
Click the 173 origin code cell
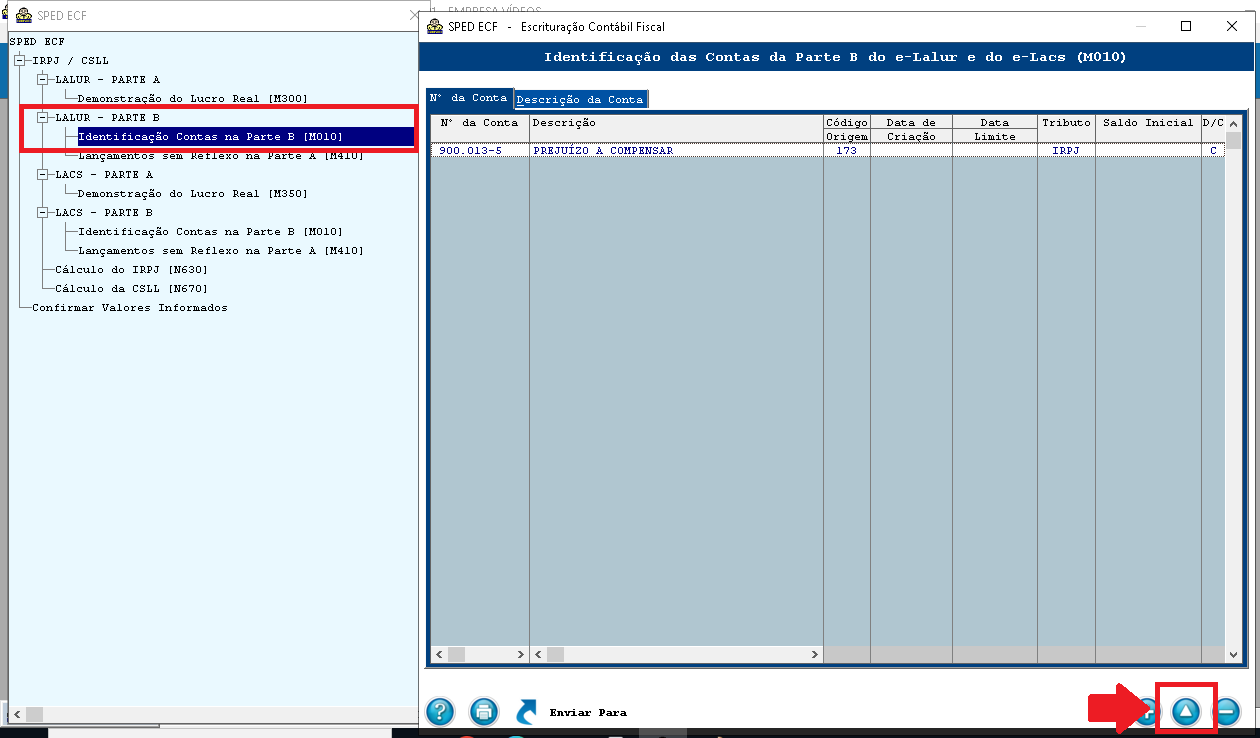coord(847,150)
